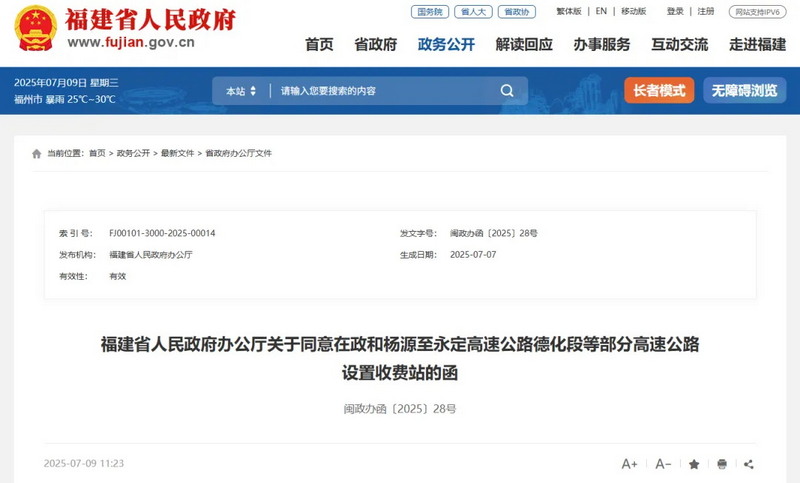Click the home icon in breadcrumb
This screenshot has height=483, width=800.
coord(37,154)
